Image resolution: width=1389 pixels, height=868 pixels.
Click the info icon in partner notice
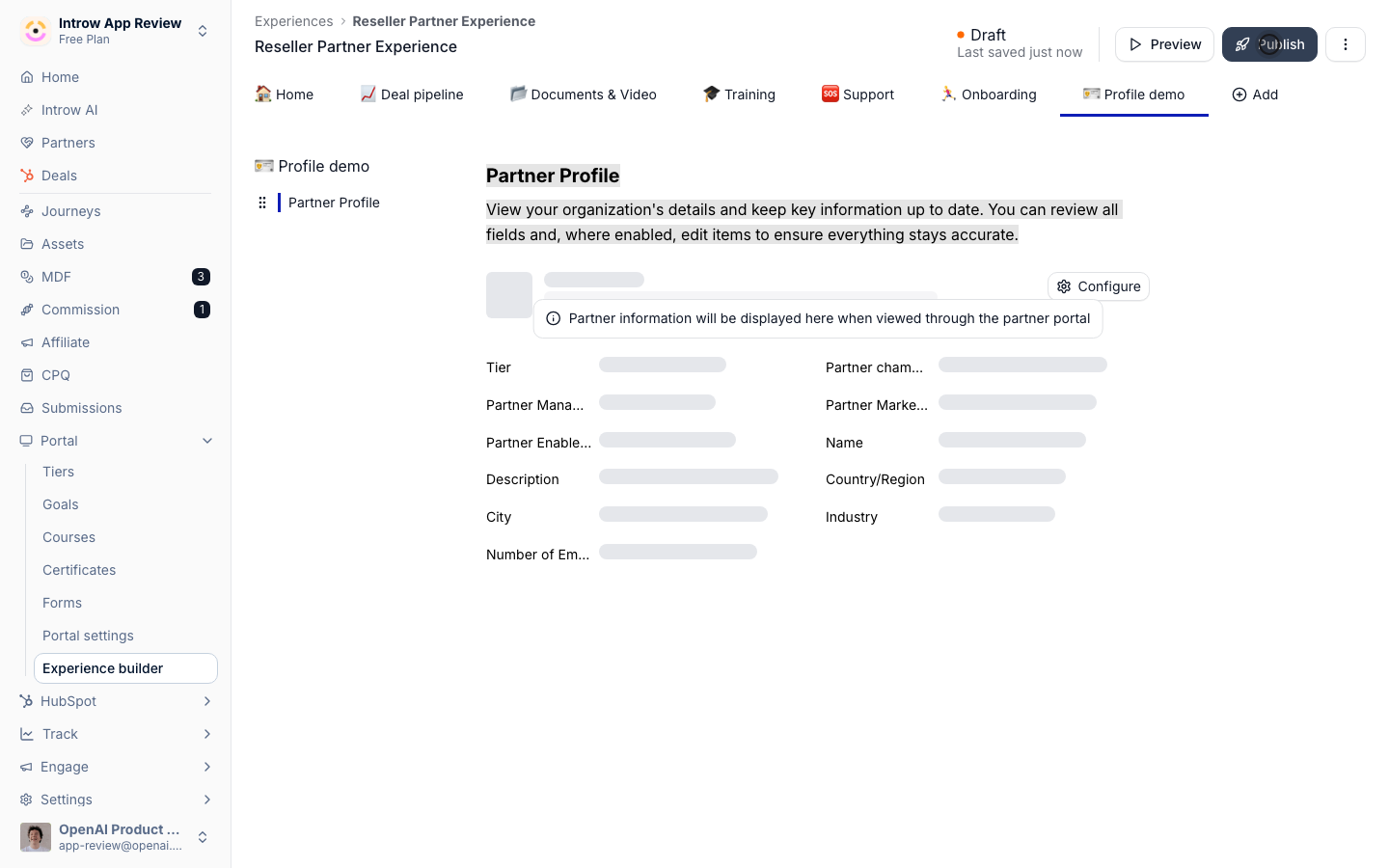click(554, 318)
